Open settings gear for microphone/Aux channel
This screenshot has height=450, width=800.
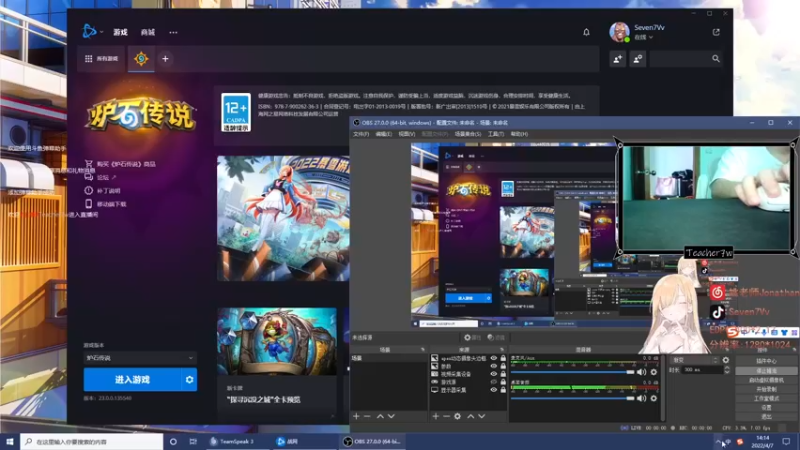click(654, 372)
